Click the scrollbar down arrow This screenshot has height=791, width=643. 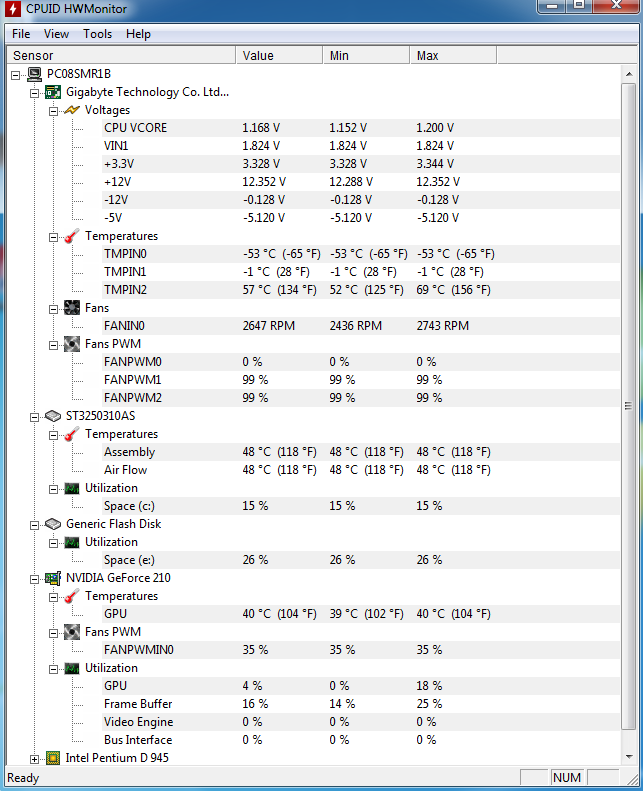(x=629, y=756)
